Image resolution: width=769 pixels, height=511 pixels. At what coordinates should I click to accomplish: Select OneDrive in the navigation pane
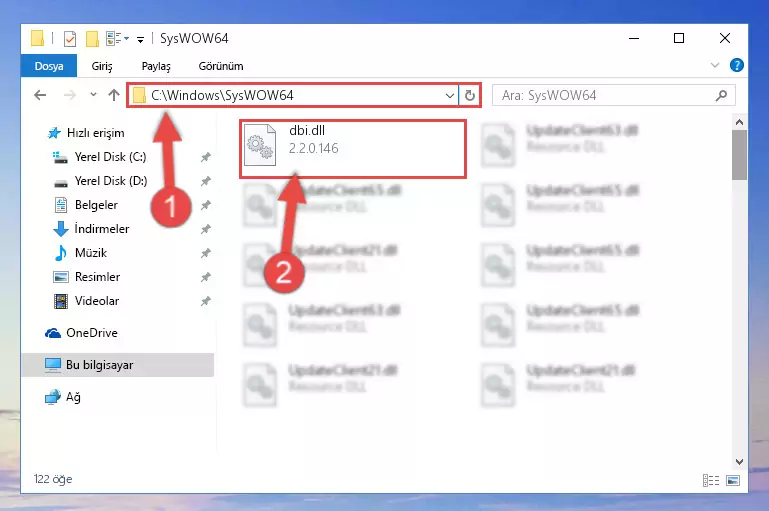81,333
